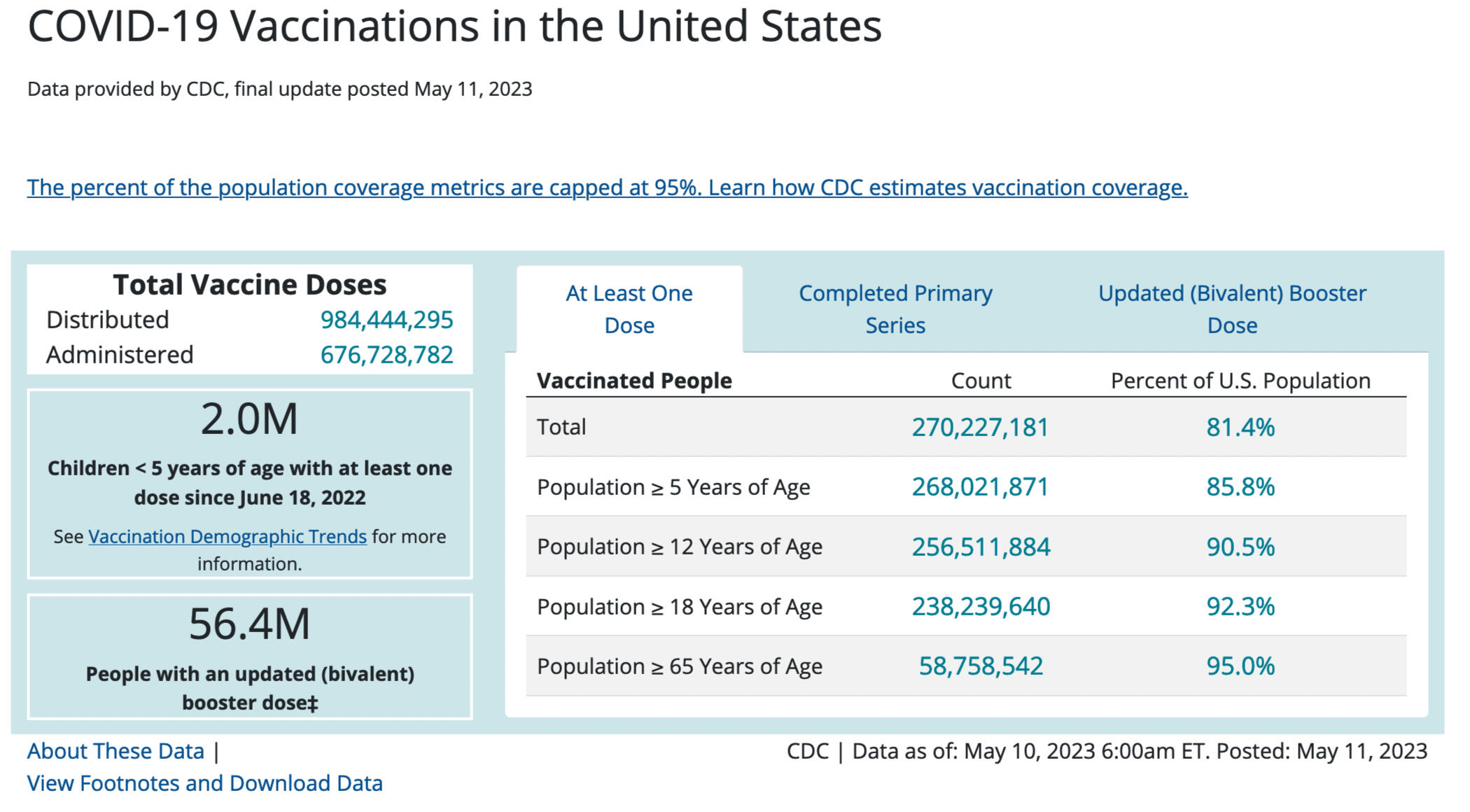Select the At Least One Dose tab
This screenshot has height=812, width=1470.
click(x=629, y=309)
